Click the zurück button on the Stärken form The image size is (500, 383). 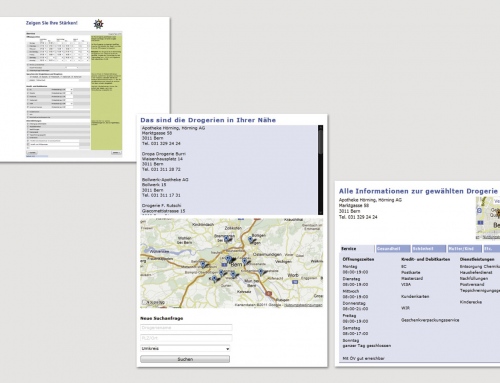(32, 153)
